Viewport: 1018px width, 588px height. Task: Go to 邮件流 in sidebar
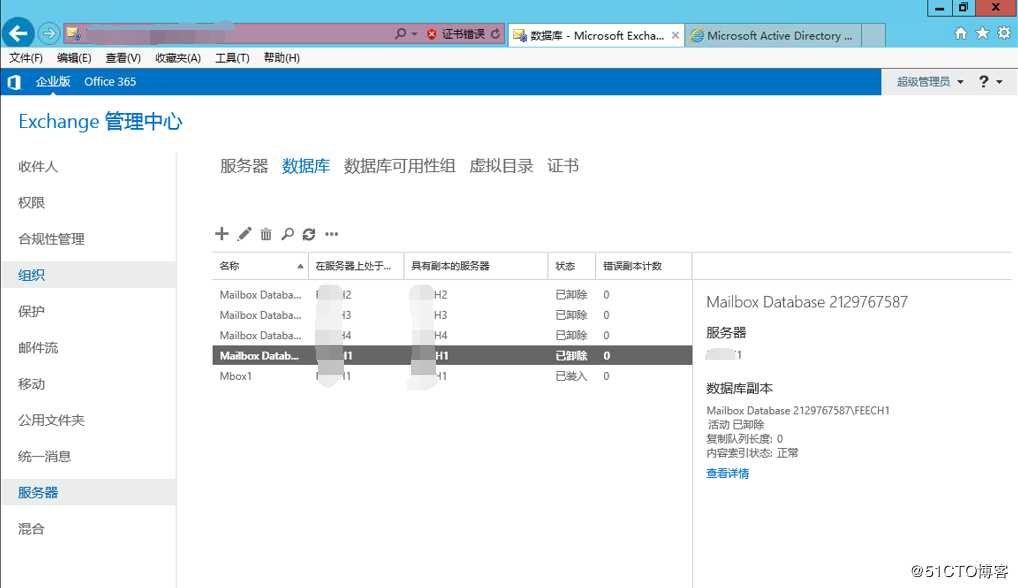pyautogui.click(x=38, y=348)
